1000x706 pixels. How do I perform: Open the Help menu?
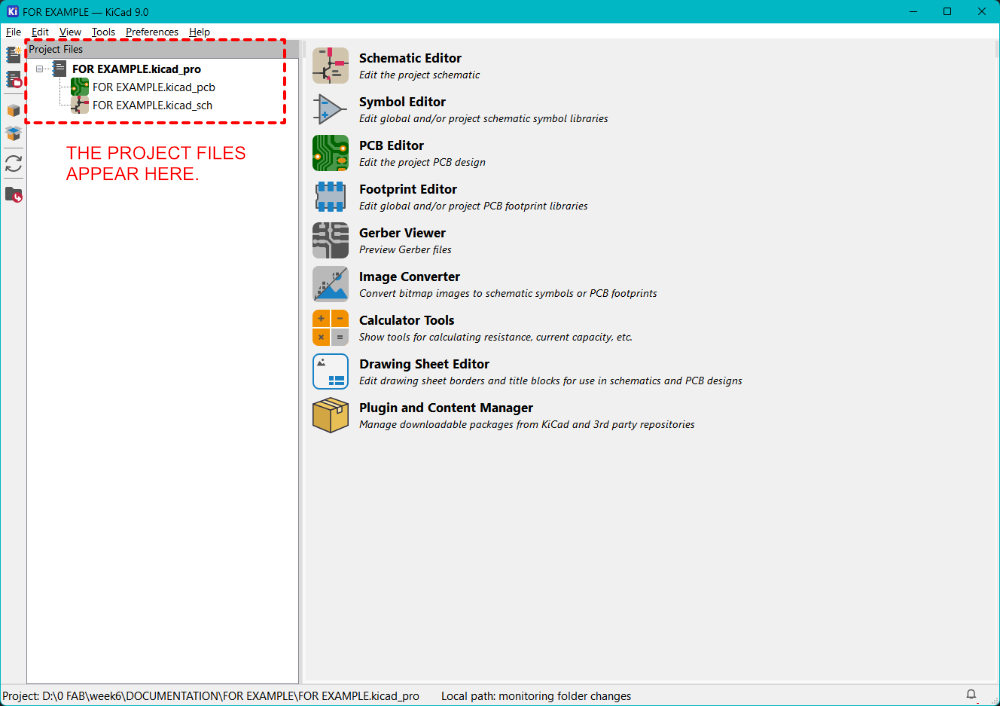[x=199, y=32]
